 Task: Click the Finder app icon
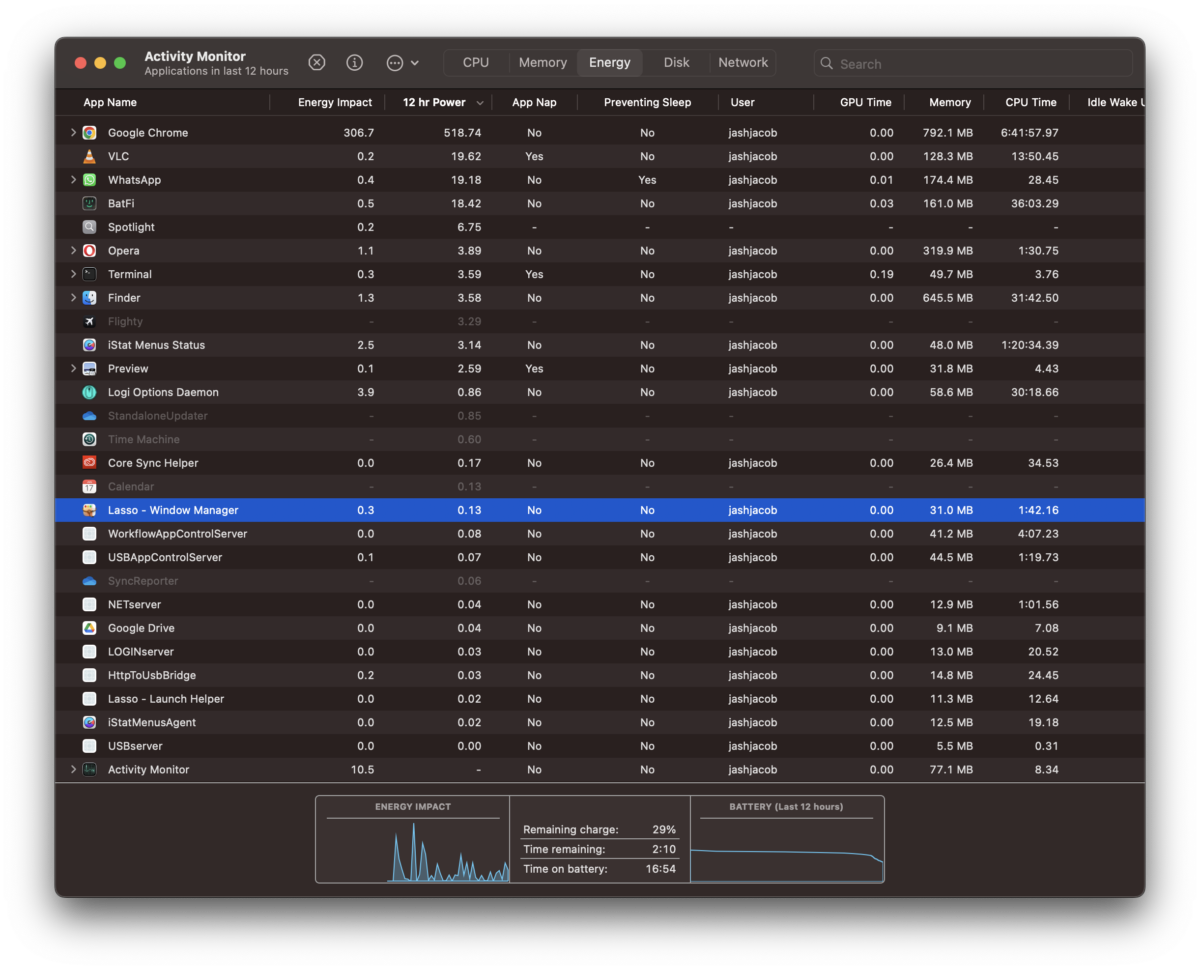(x=90, y=298)
